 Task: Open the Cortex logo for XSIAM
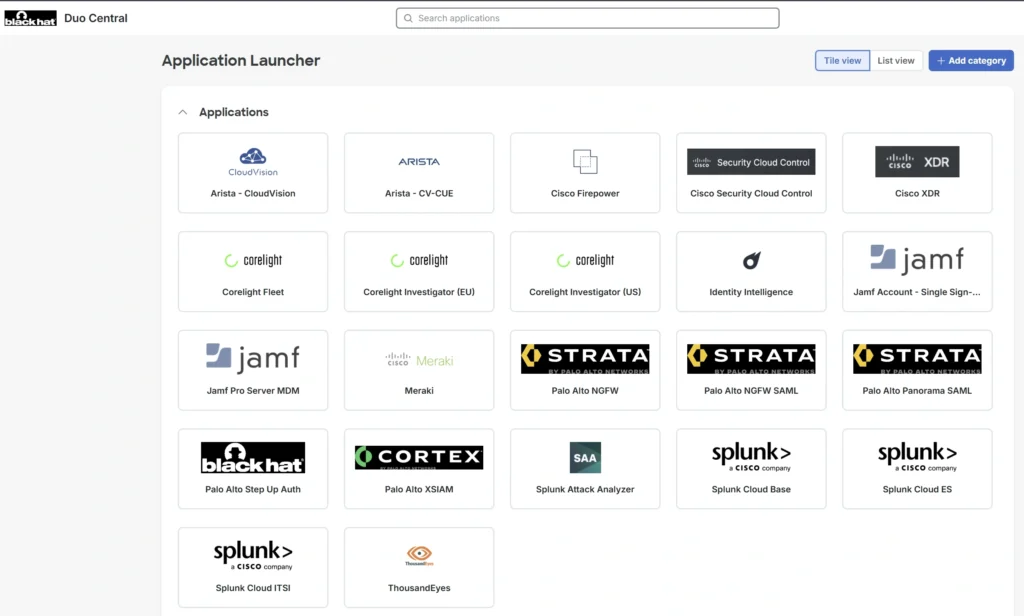coord(419,457)
